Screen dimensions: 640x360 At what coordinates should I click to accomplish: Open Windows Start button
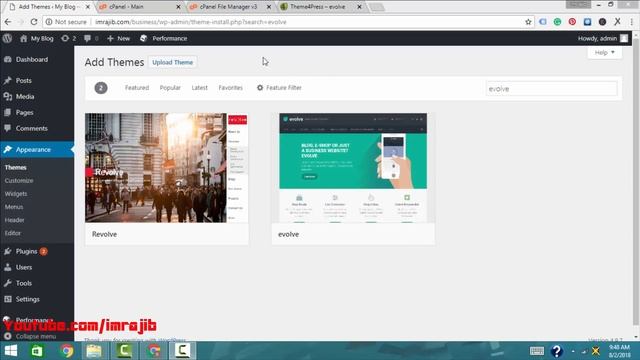pyautogui.click(x=11, y=351)
